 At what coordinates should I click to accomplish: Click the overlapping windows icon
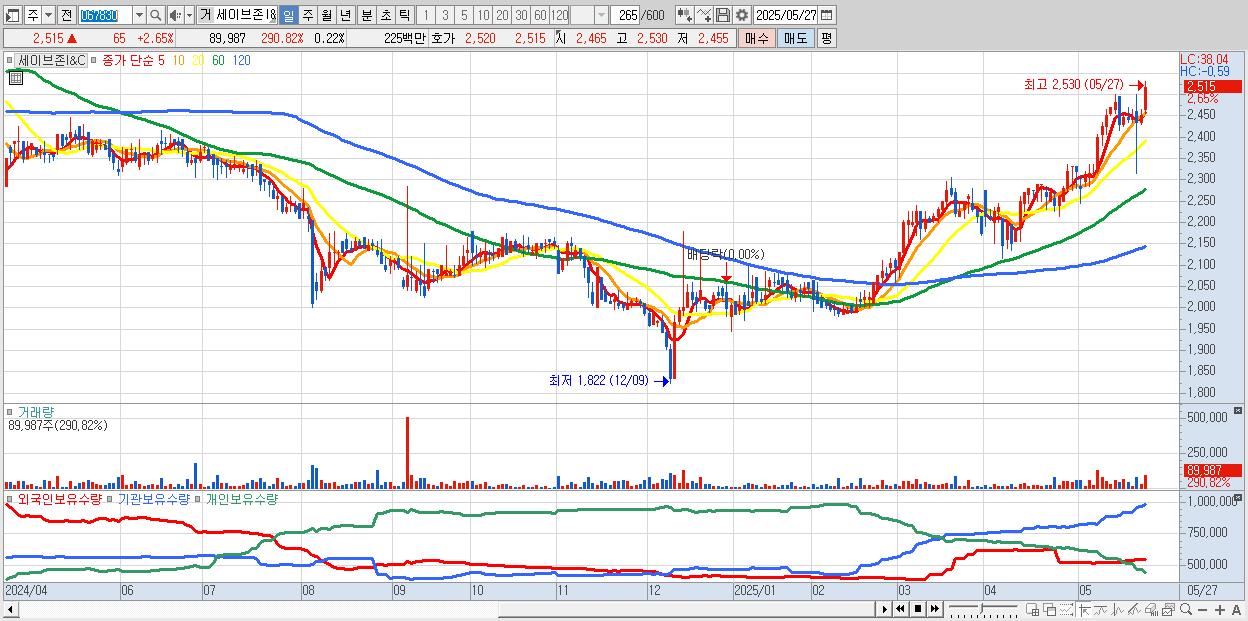point(1050,609)
